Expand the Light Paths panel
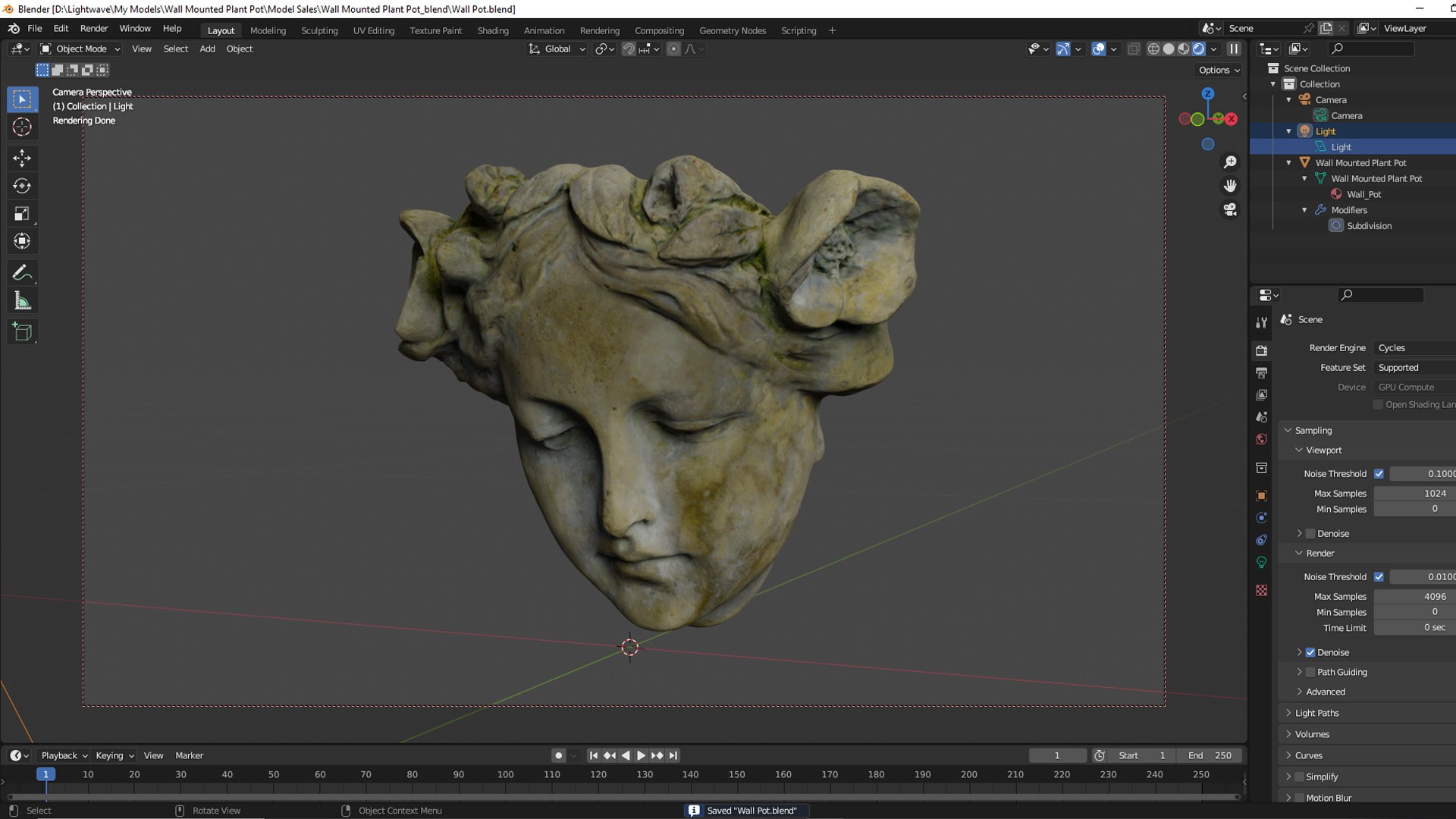The image size is (1456, 819). (1316, 713)
